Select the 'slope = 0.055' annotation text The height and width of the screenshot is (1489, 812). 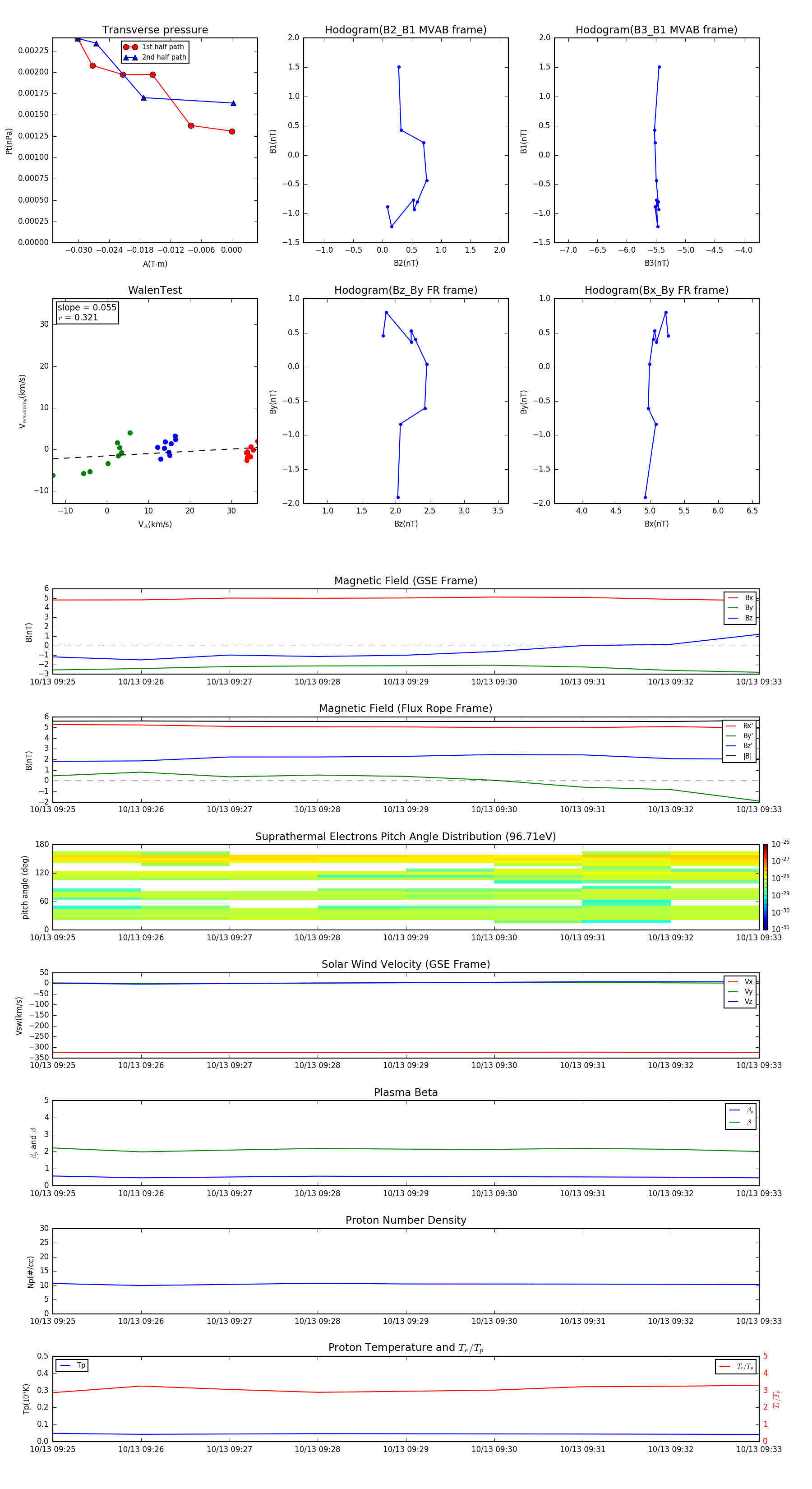(x=87, y=308)
